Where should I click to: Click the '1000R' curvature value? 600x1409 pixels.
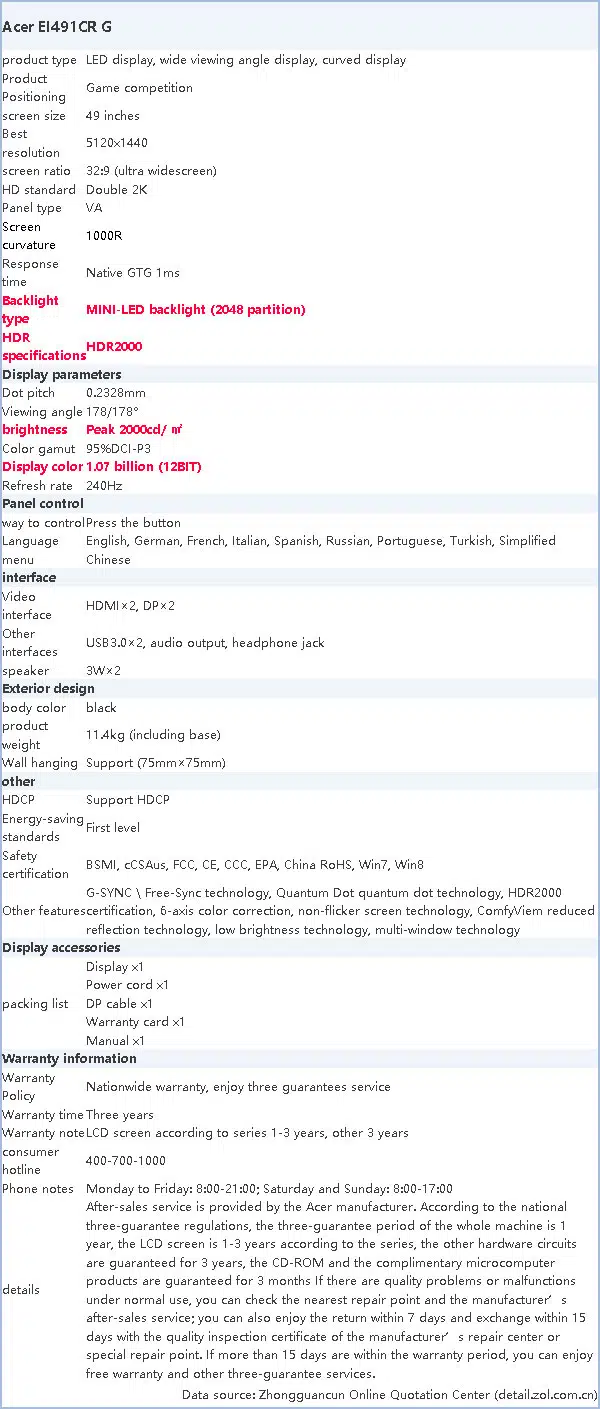[105, 236]
